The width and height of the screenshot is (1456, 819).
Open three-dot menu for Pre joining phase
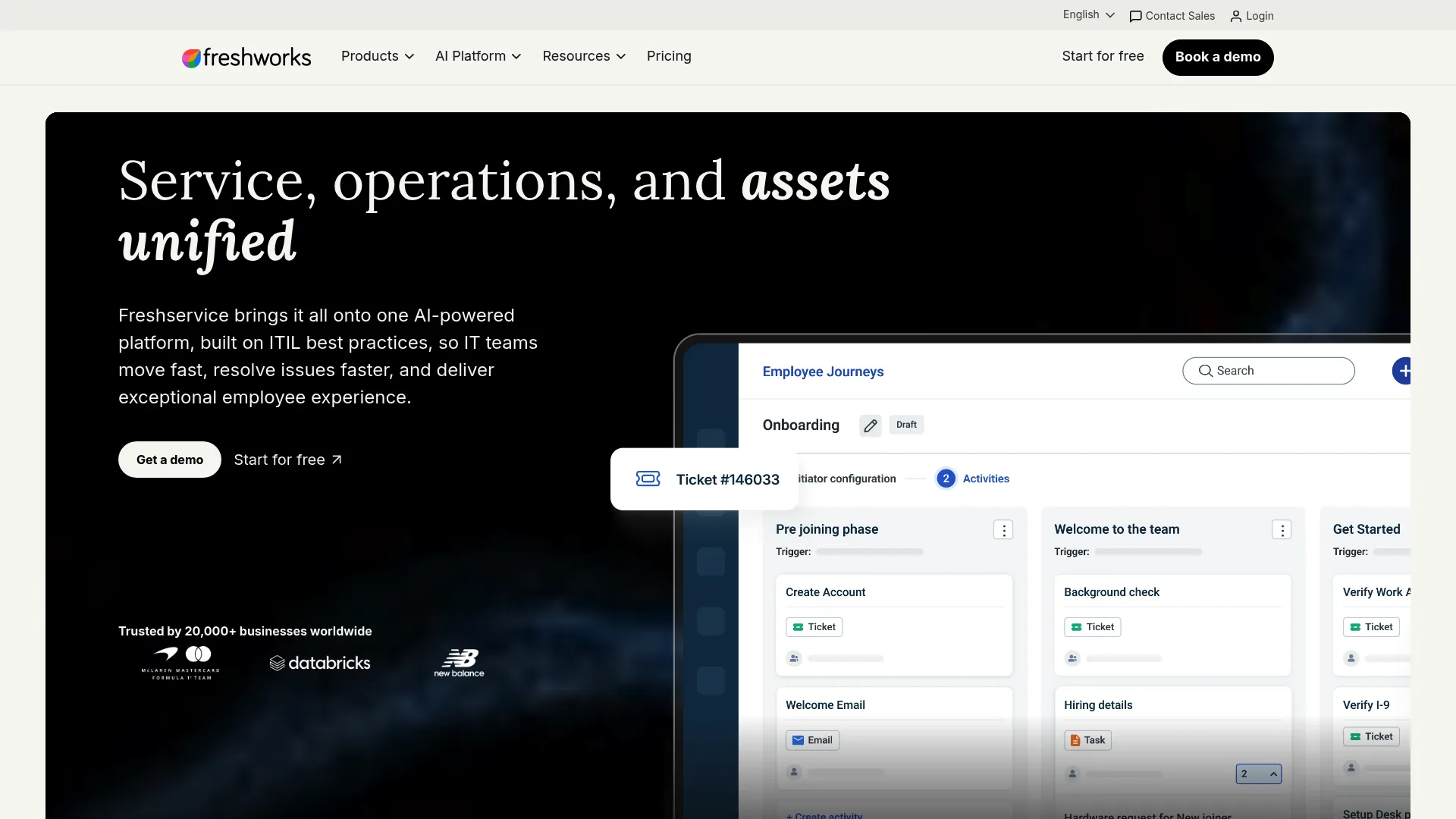click(1003, 530)
